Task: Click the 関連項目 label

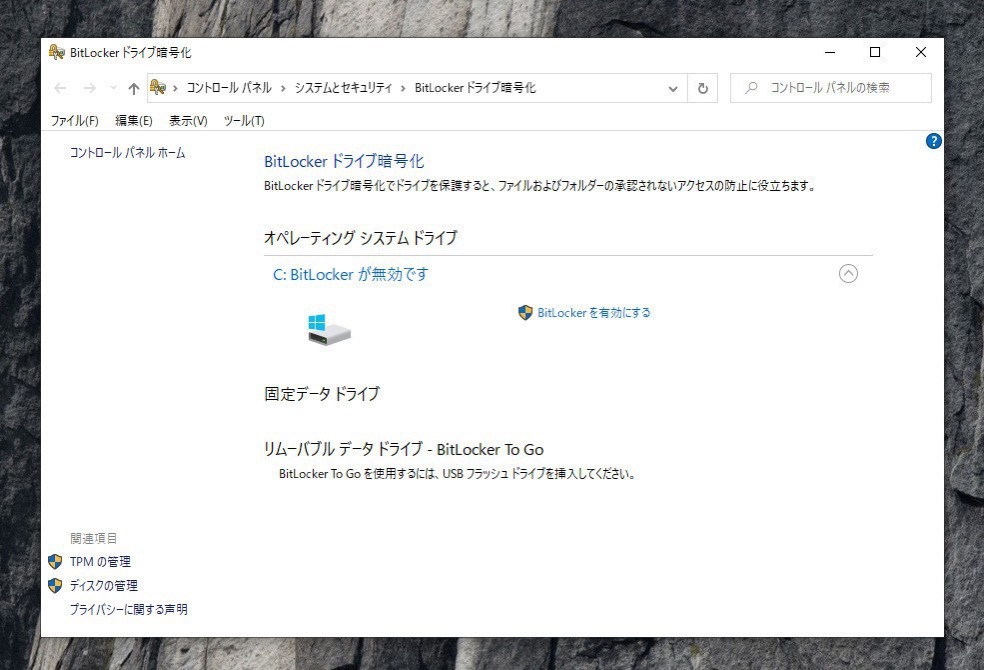Action: pos(94,538)
